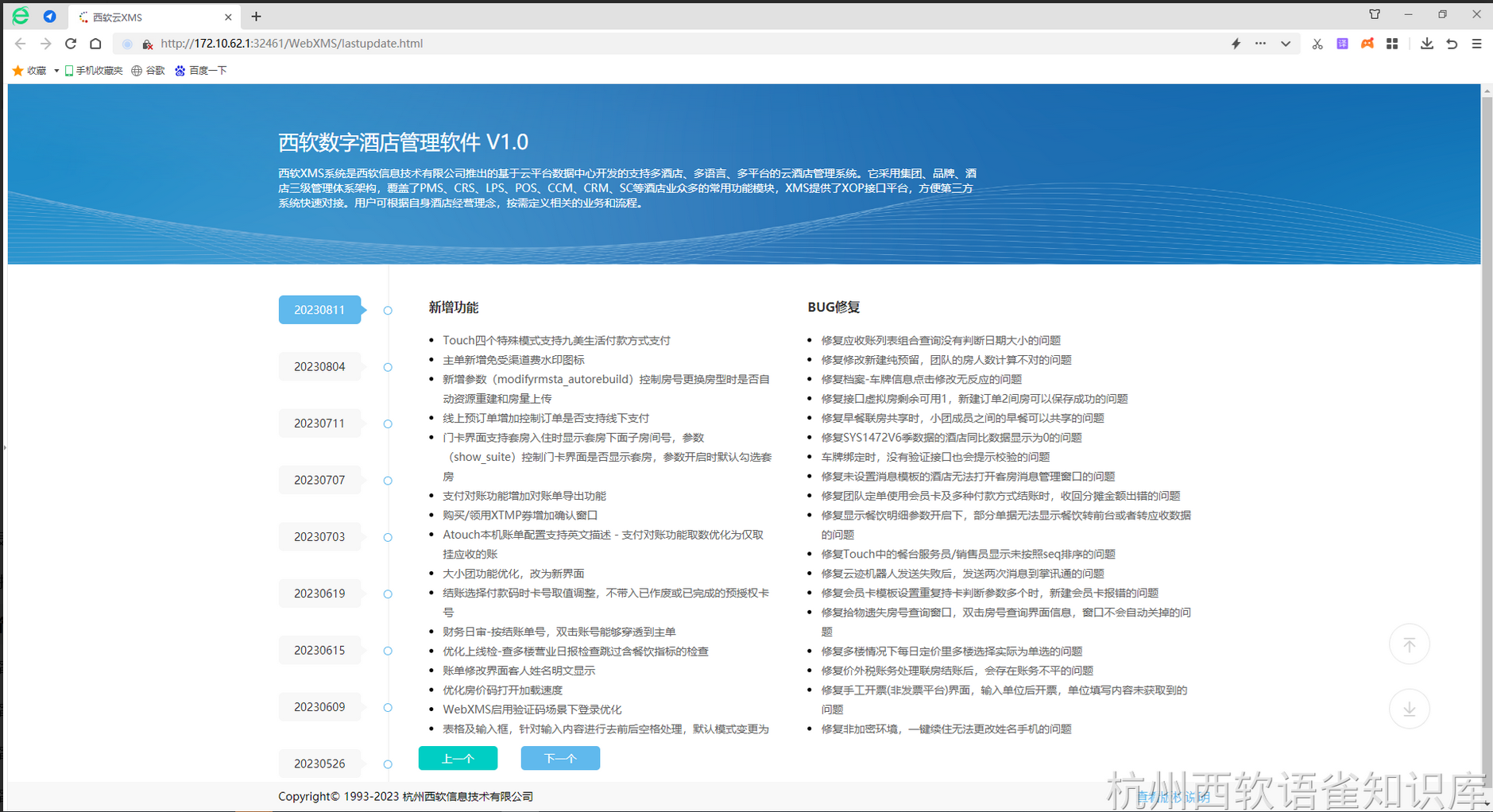Open the browser home page icon
This screenshot has width=1493, height=812.
tap(95, 44)
